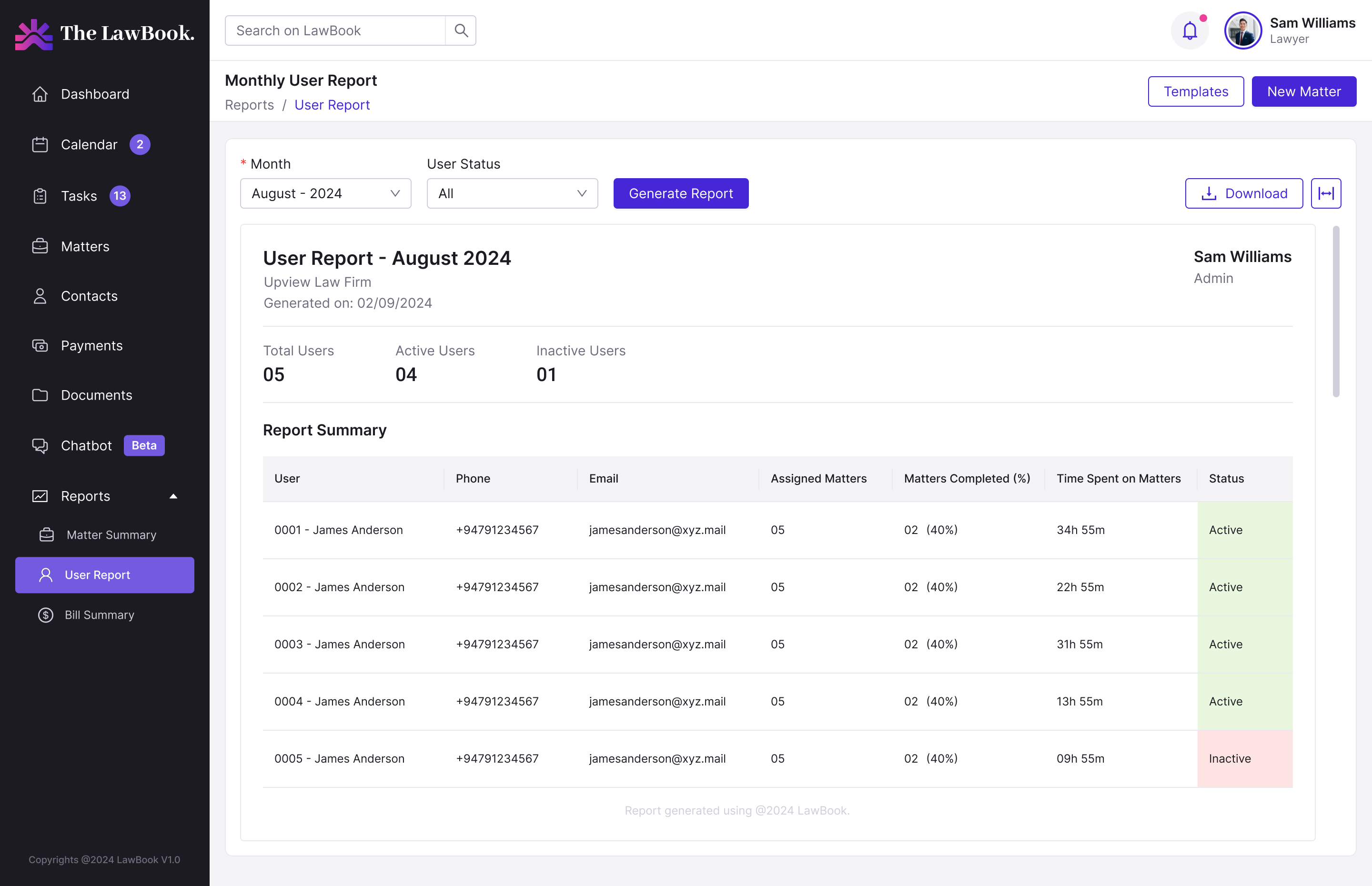Click Sam Williams profile avatar
The image size is (1372, 886).
click(1242, 30)
